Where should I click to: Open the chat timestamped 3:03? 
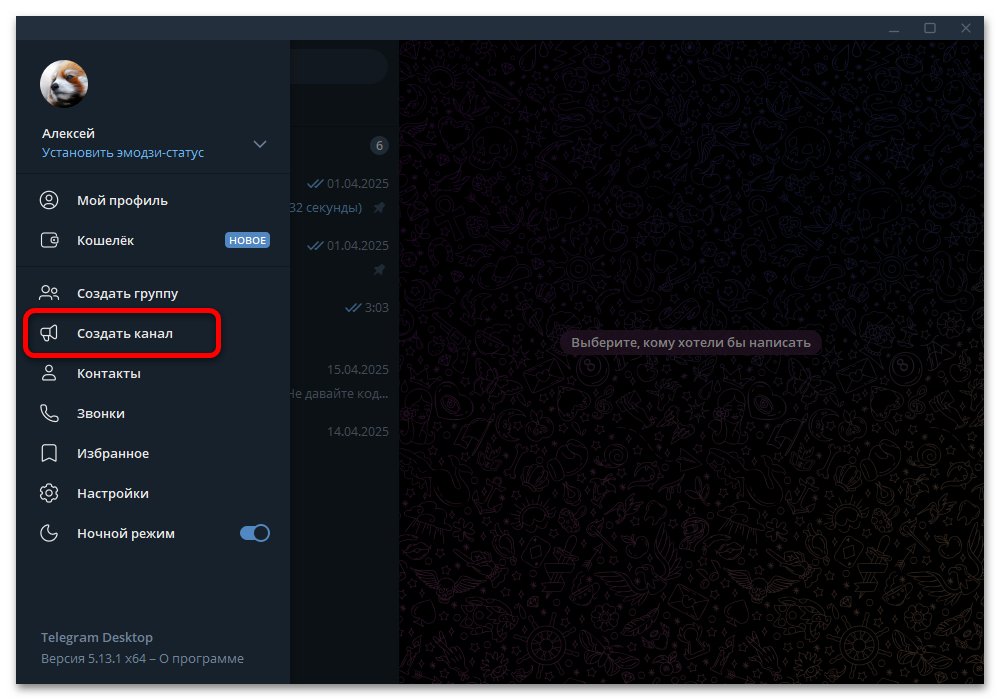coord(344,319)
